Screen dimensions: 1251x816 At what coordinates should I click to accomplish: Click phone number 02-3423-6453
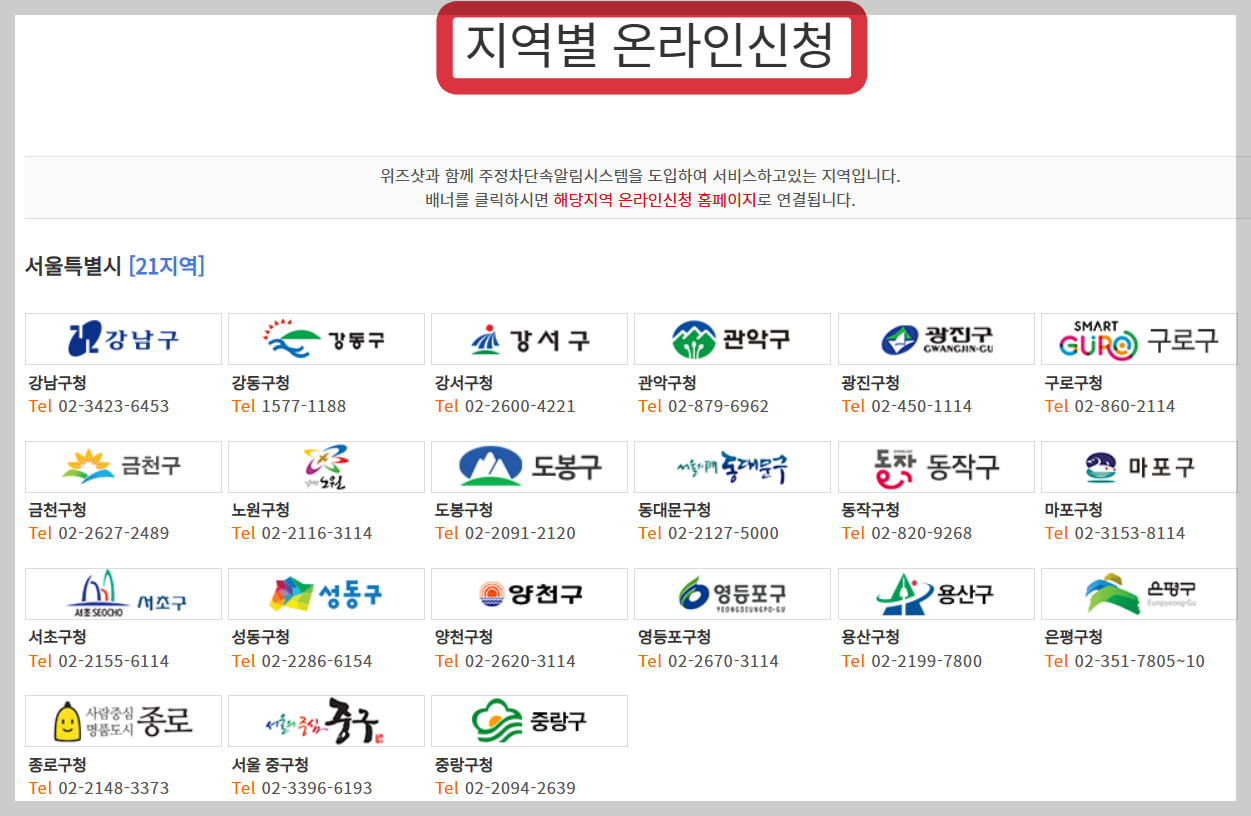click(x=114, y=406)
